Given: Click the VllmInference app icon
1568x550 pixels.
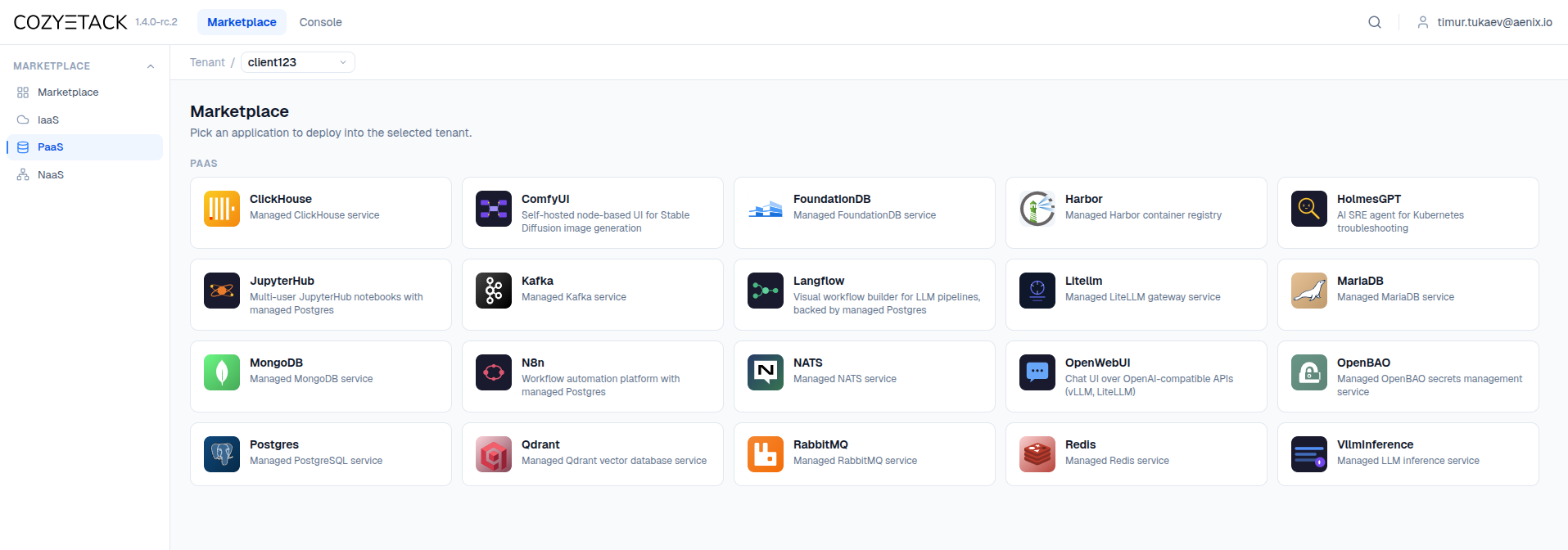Looking at the screenshot, I should coord(1309,454).
